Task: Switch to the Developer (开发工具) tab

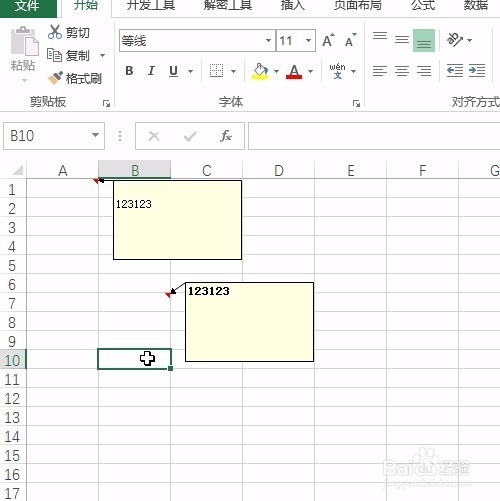Action: tap(151, 6)
